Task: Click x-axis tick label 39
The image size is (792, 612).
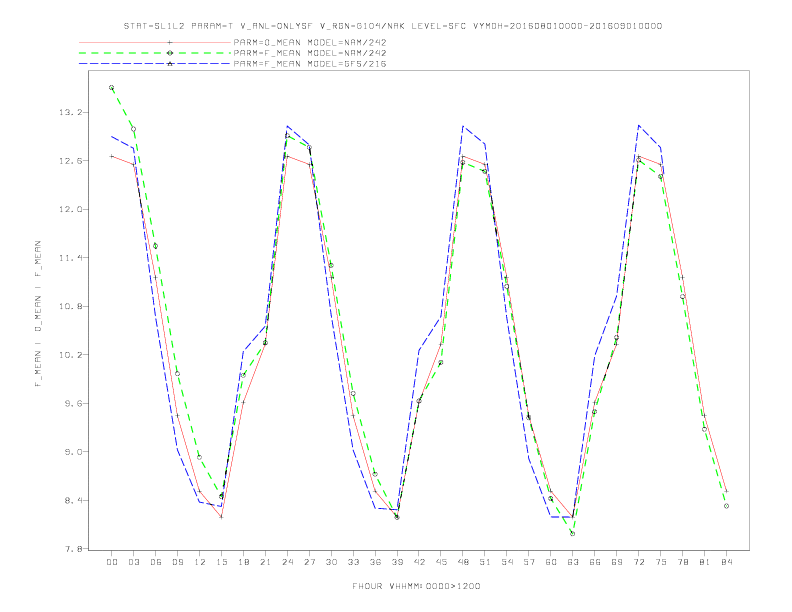Action: coord(397,562)
